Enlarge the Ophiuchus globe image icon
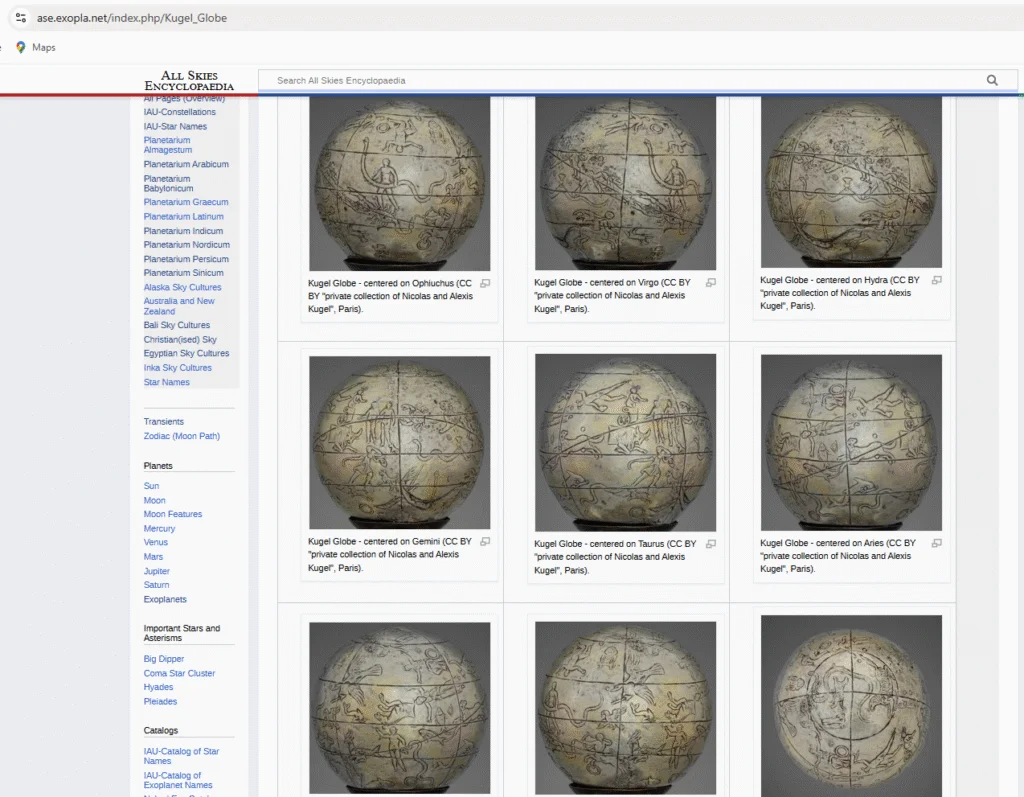 (485, 284)
